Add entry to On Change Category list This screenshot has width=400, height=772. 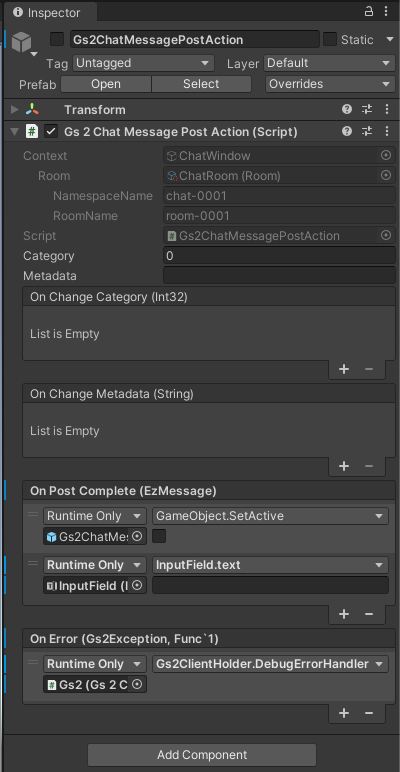344,369
